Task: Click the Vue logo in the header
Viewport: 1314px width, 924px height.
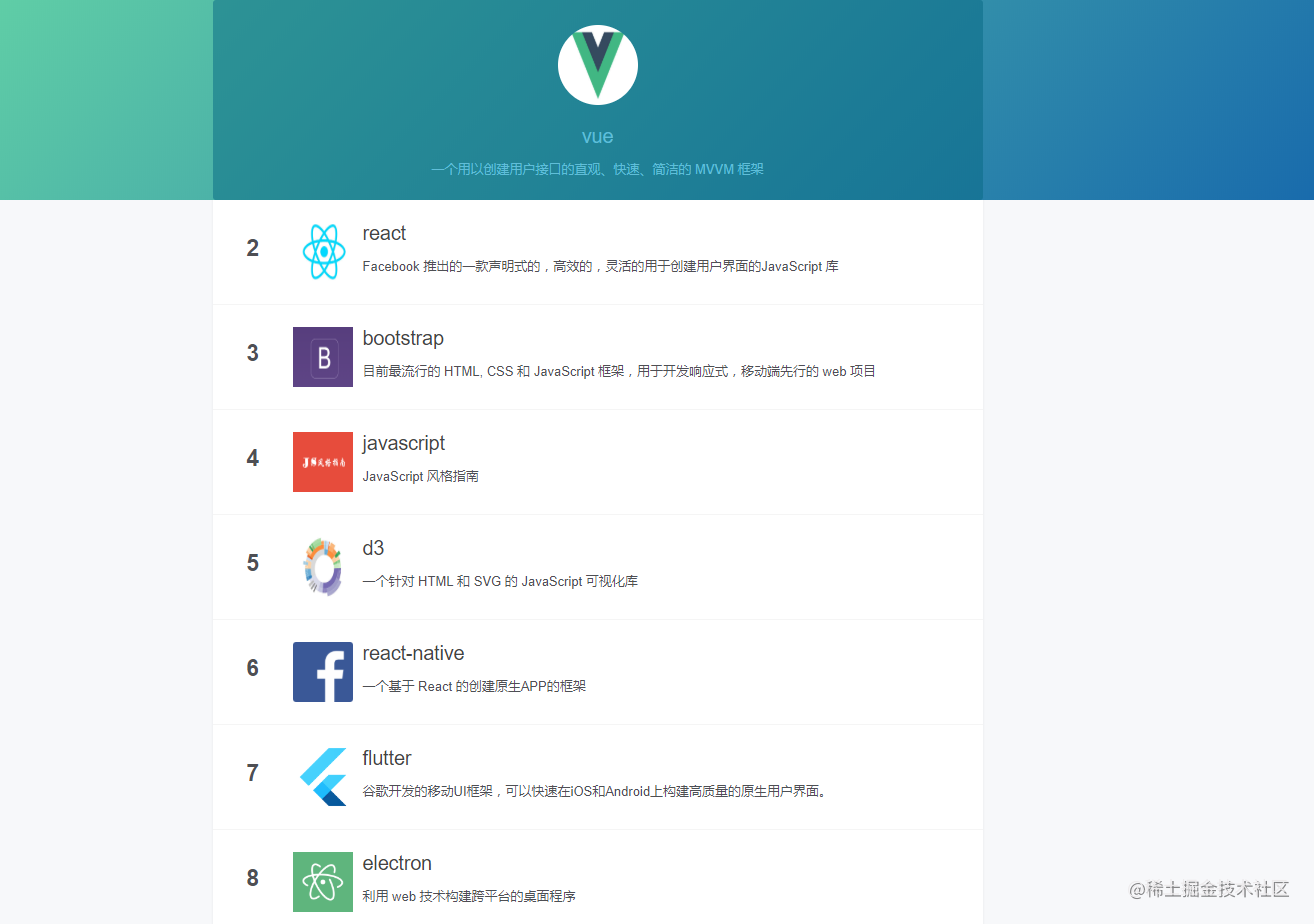Action: click(x=598, y=65)
